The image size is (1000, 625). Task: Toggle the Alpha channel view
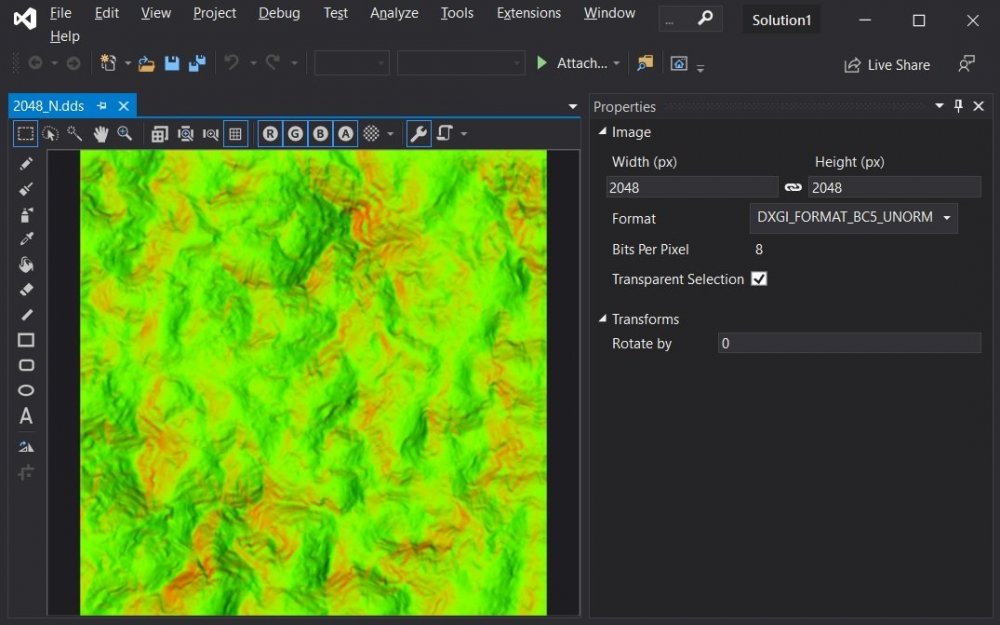[x=345, y=133]
